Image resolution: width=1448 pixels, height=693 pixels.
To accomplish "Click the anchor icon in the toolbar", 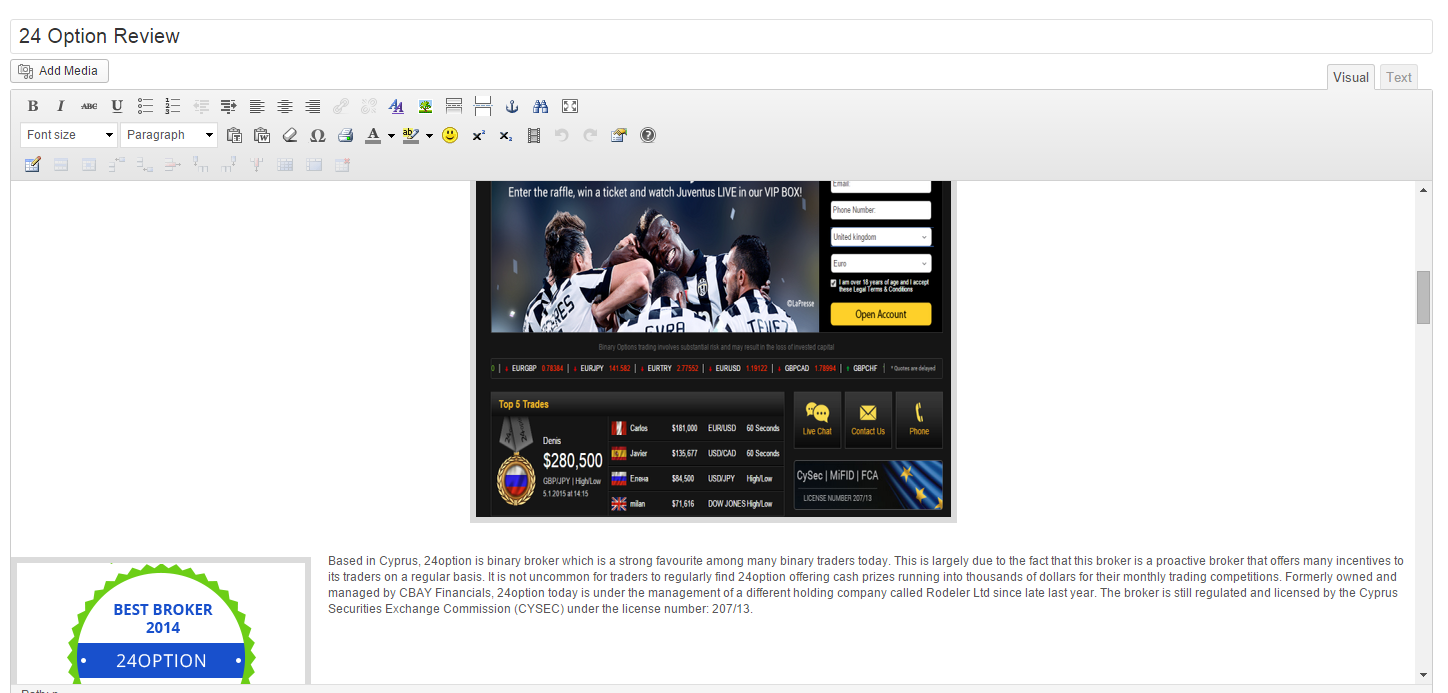I will pyautogui.click(x=513, y=106).
